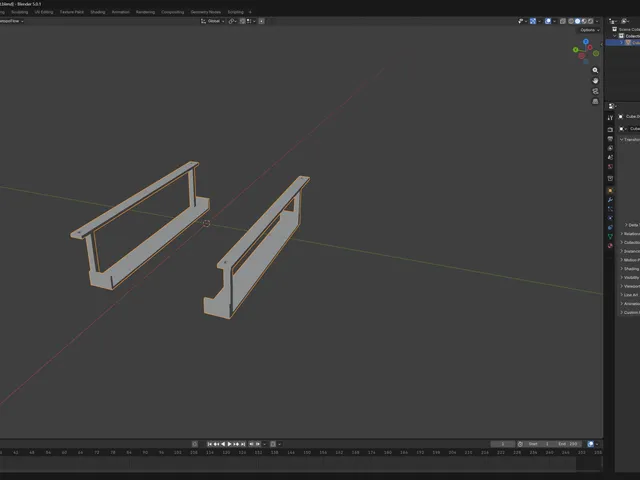
Task: Open the Output properties tab
Action: click(x=610, y=139)
